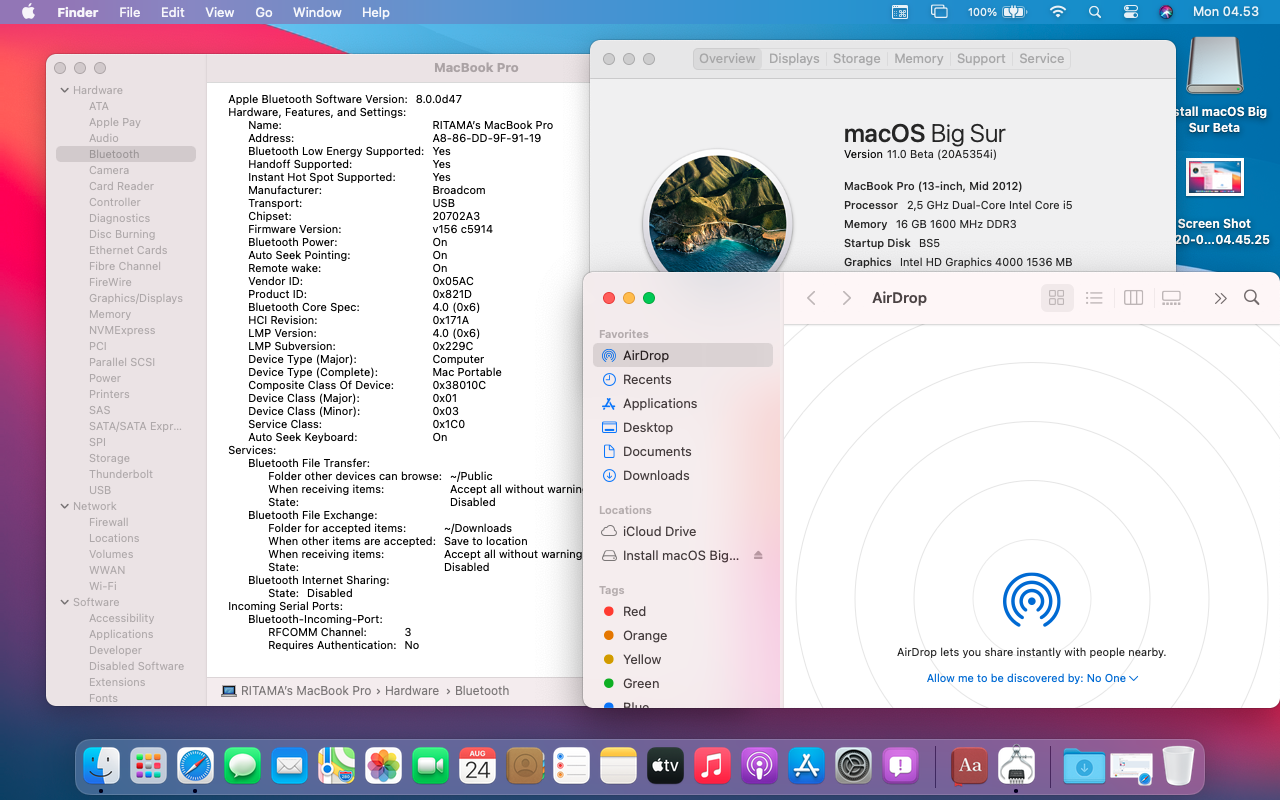Image resolution: width=1280 pixels, height=800 pixels.
Task: Open Calendar from the Dock
Action: tap(477, 766)
